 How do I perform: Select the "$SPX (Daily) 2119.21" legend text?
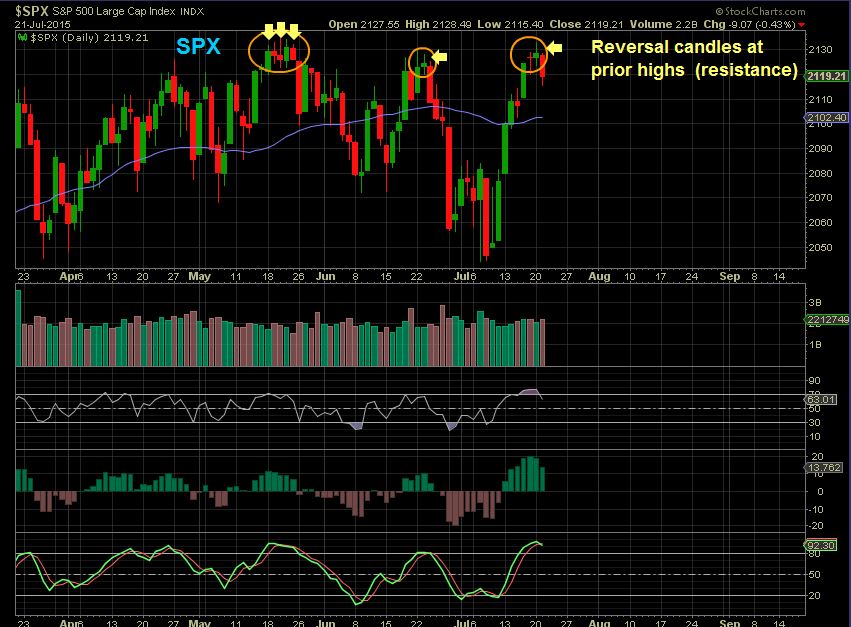(x=89, y=37)
